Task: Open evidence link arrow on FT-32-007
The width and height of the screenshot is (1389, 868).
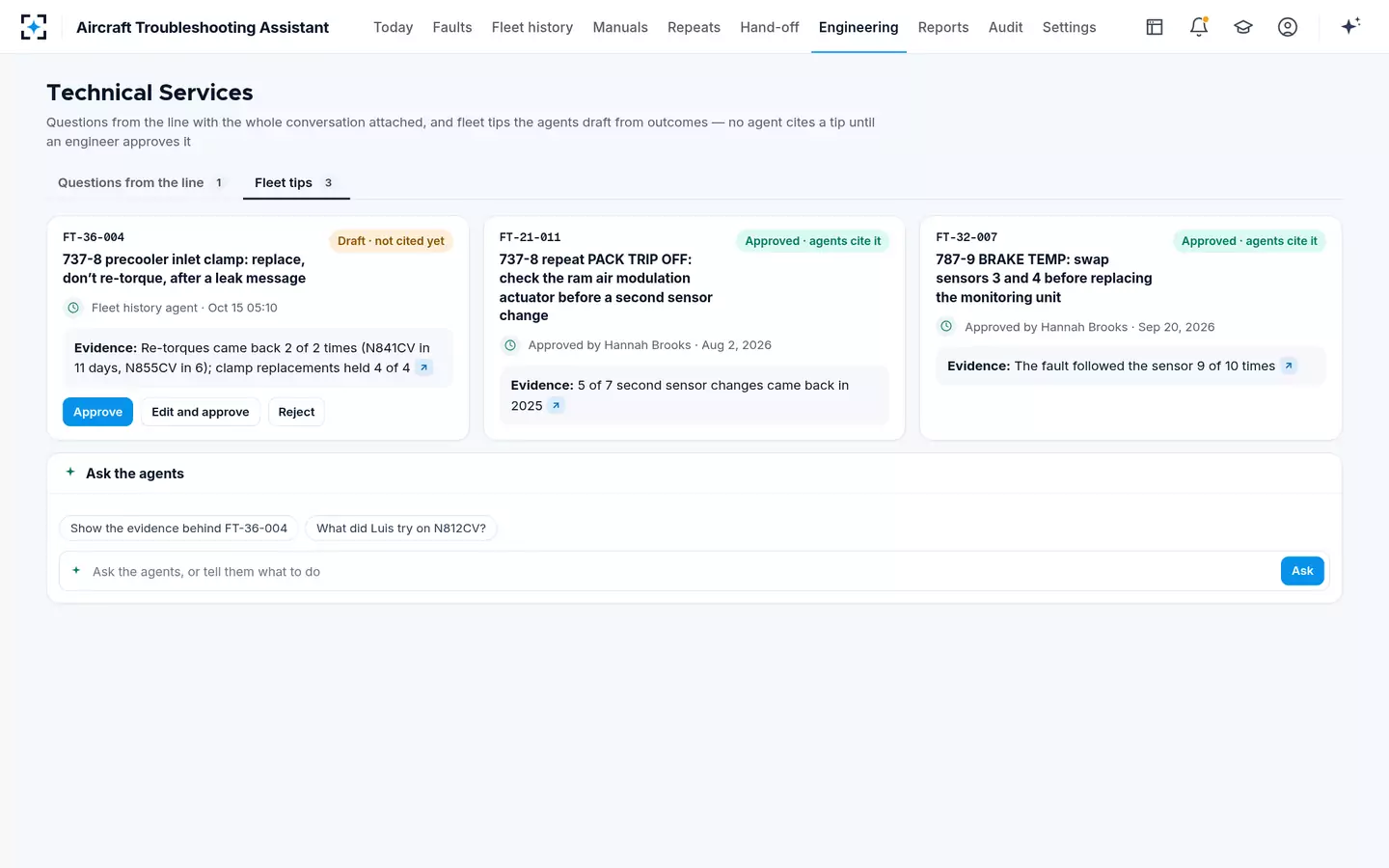Action: coord(1289,366)
